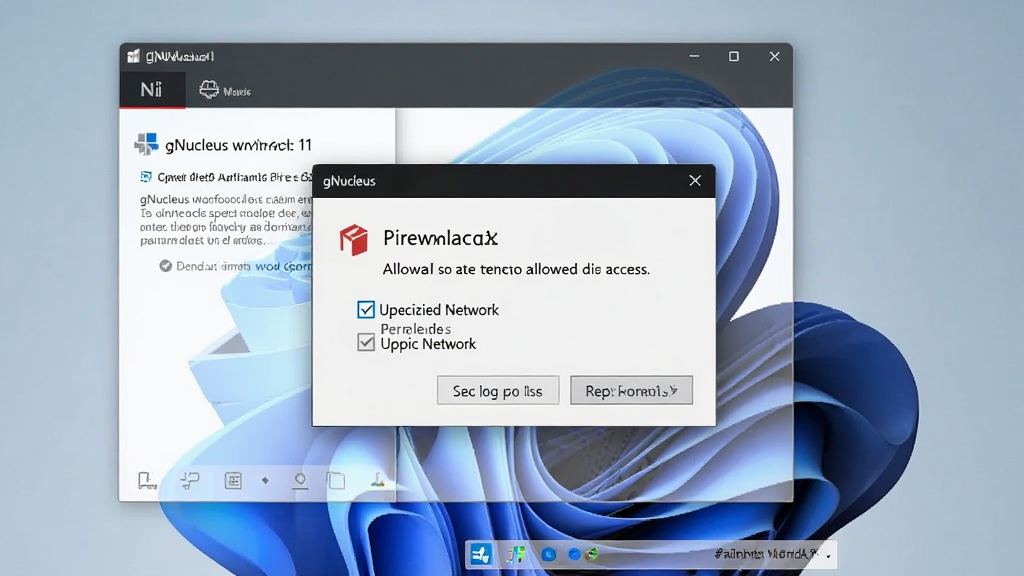
Task: Open the green Chrome-like taskbar icon
Action: [x=592, y=554]
